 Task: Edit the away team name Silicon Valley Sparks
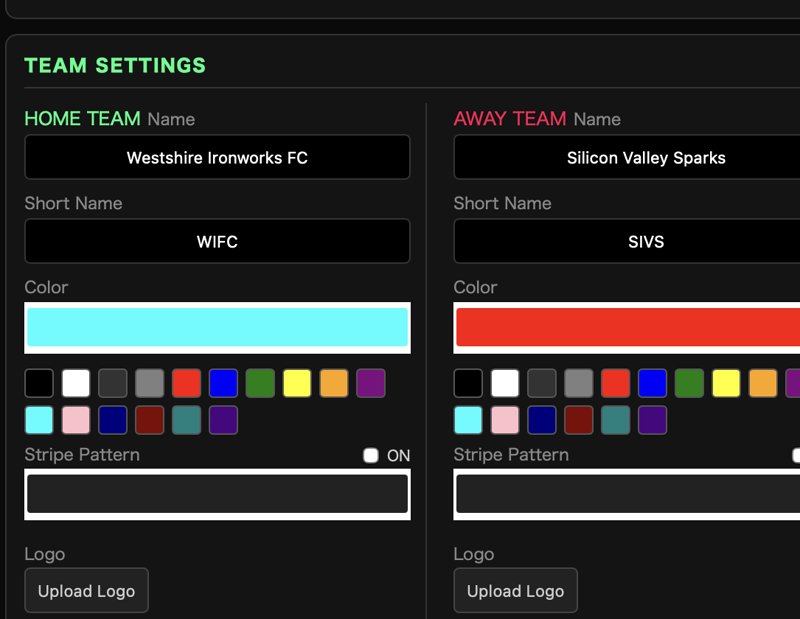(627, 157)
